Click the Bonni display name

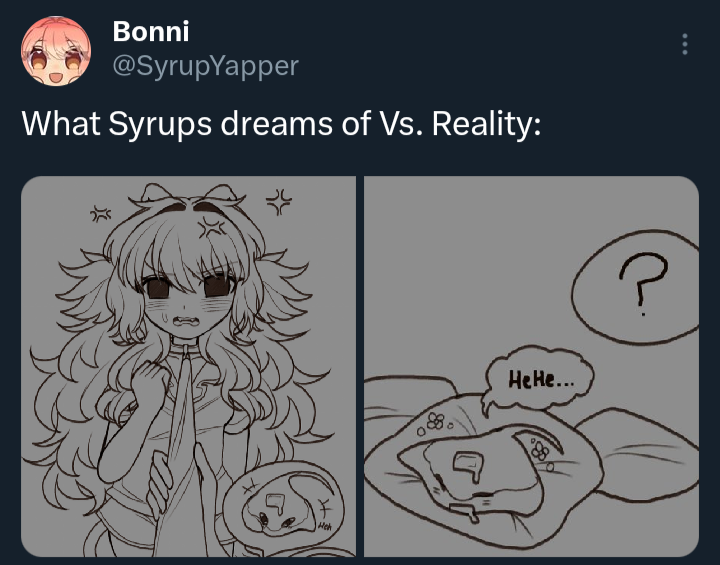pos(151,31)
